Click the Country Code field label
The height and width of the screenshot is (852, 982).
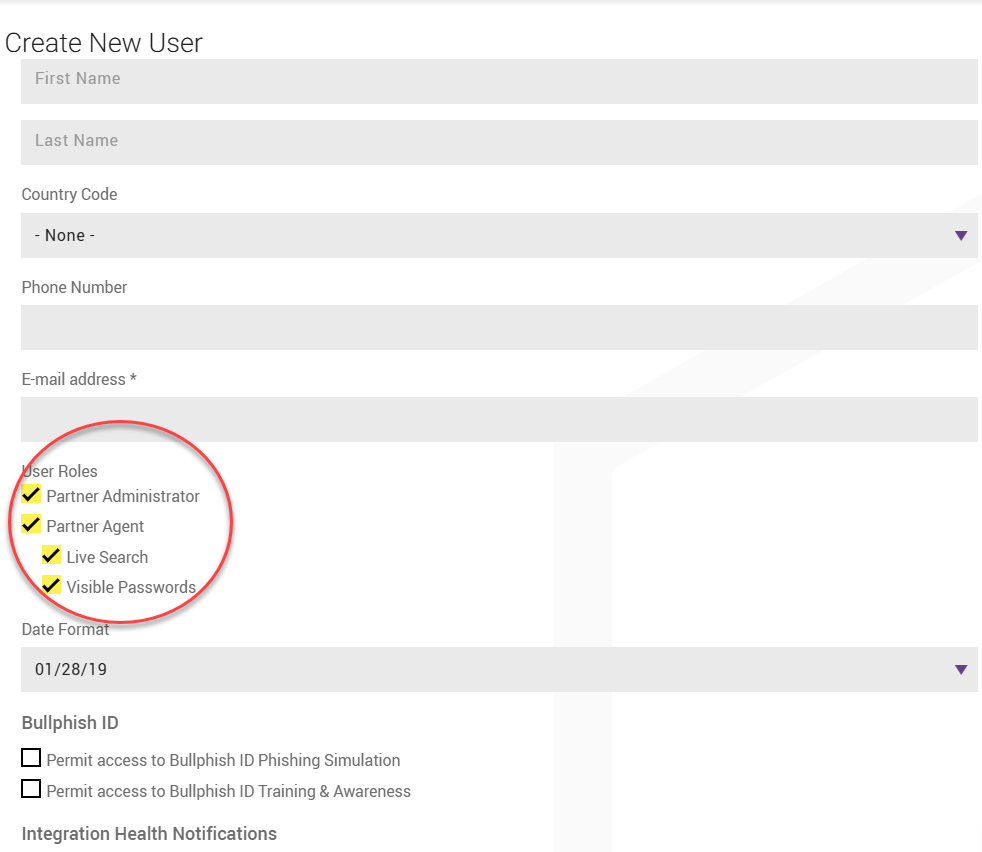click(69, 194)
